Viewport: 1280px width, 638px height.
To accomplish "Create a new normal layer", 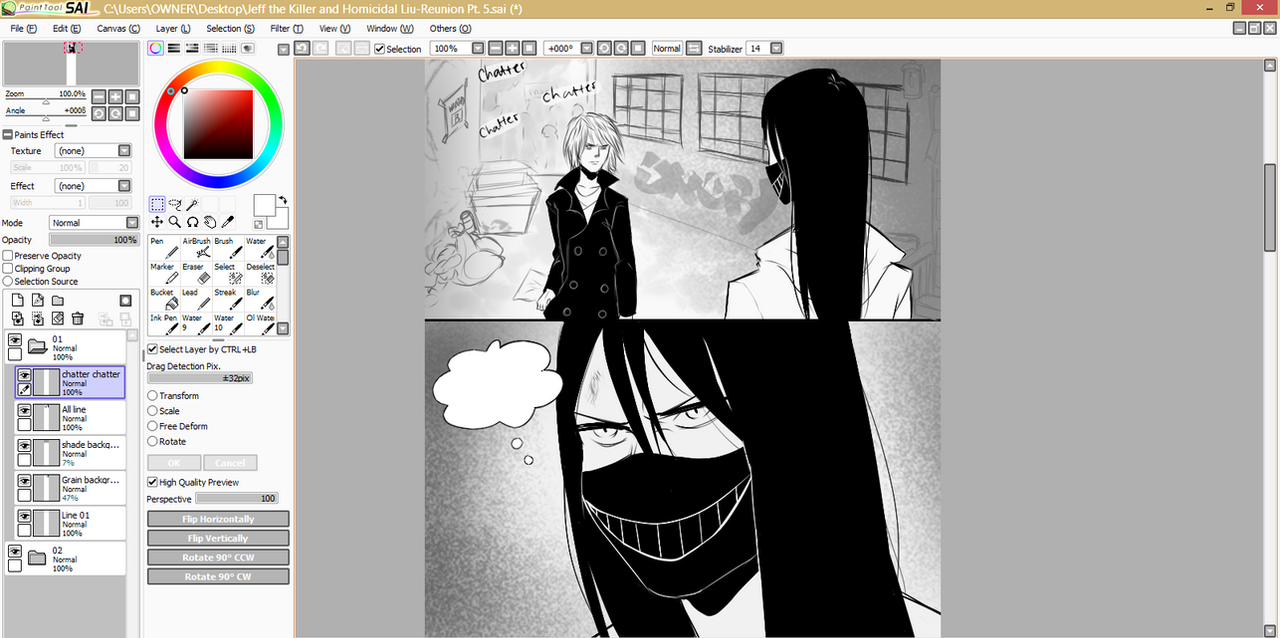I will (17, 300).
